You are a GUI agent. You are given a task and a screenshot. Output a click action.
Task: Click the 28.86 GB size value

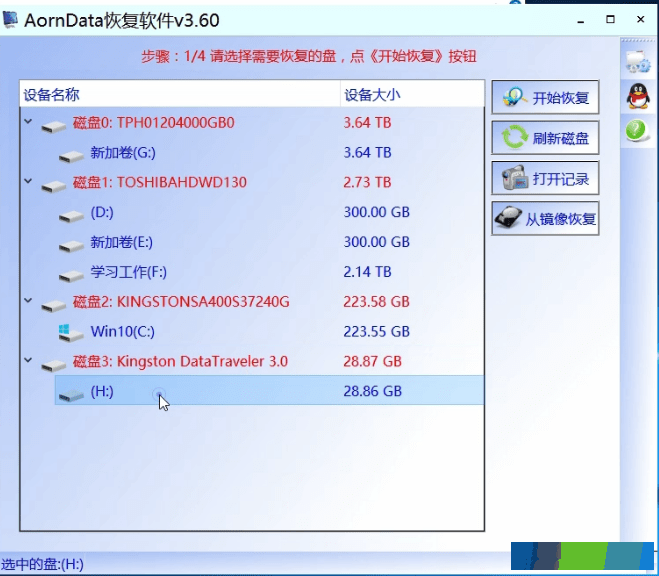pos(372,391)
